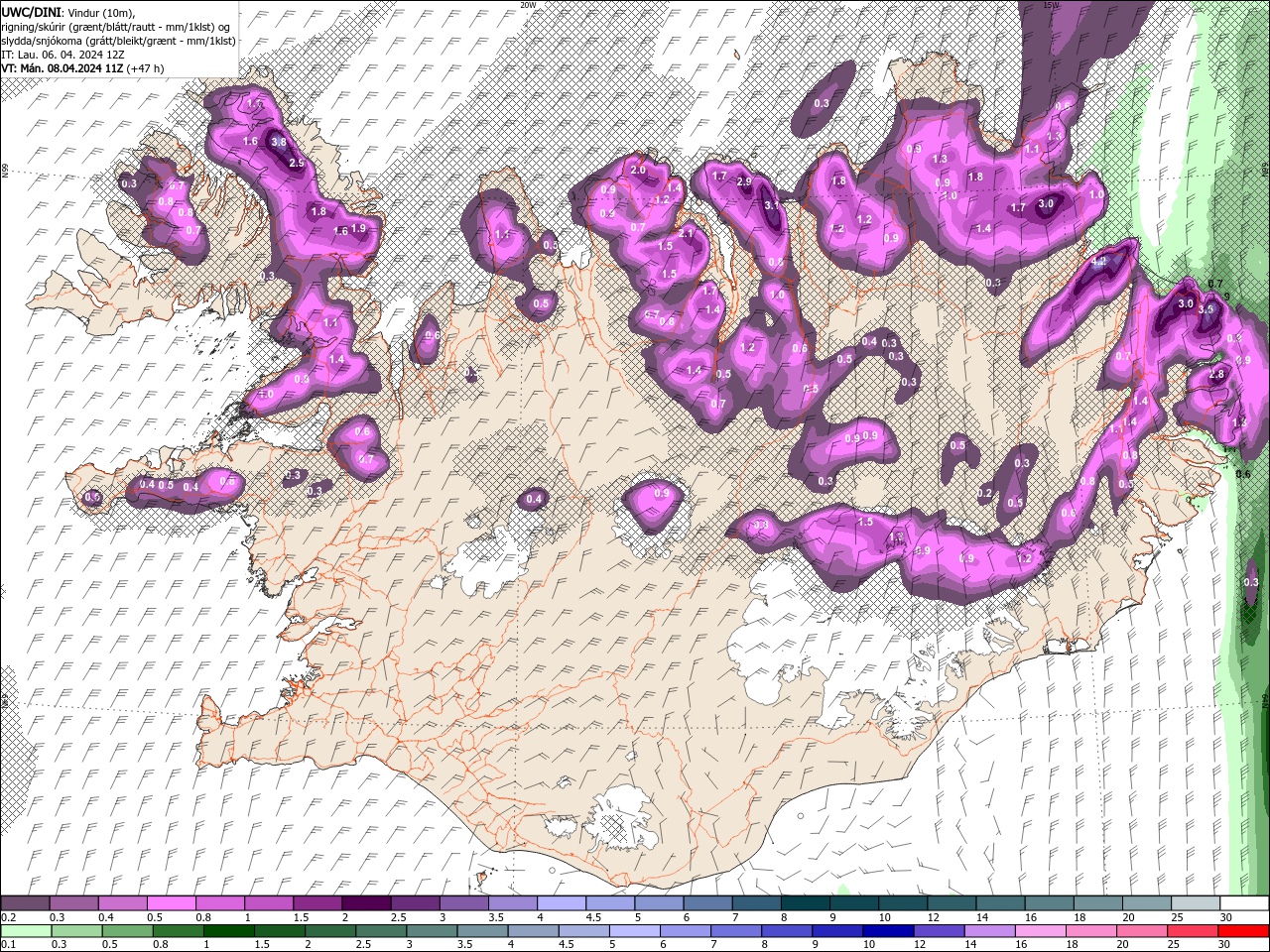Viewport: 1270px width, 952px height.
Task: Click the 2.9 snowfall value on the map
Action: [x=744, y=181]
